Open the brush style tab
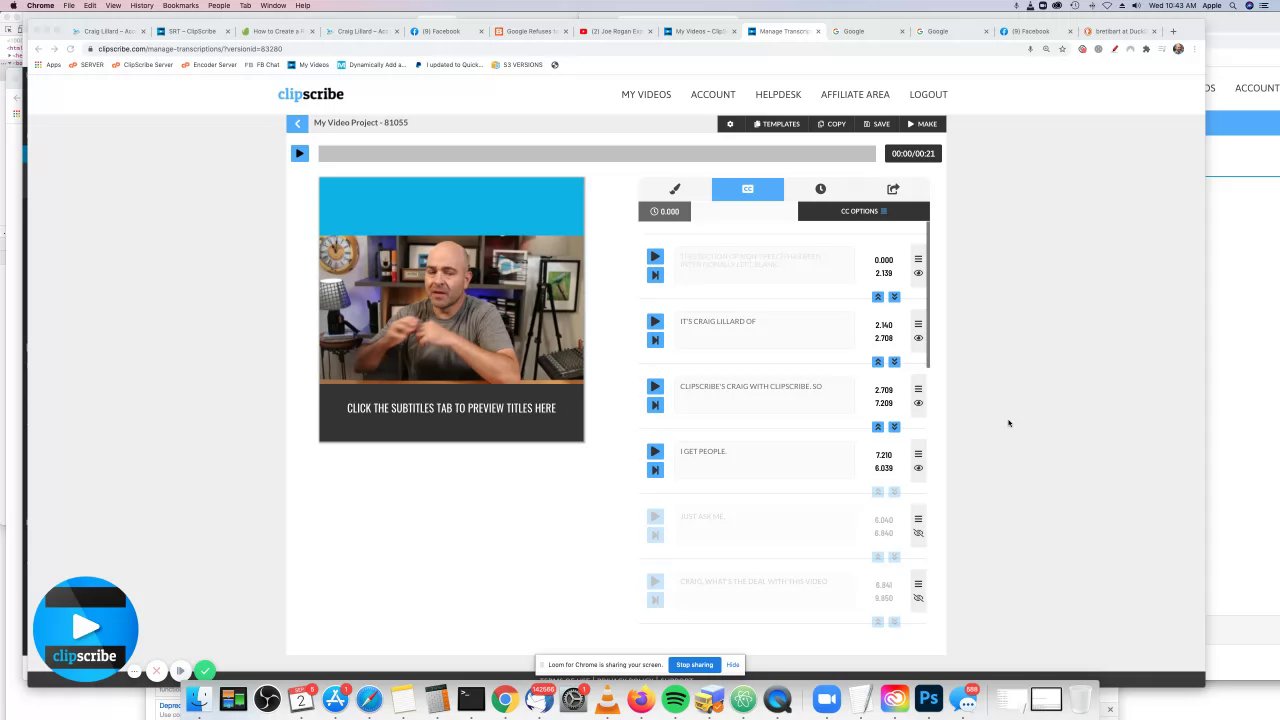The width and height of the screenshot is (1280, 720). click(x=675, y=189)
